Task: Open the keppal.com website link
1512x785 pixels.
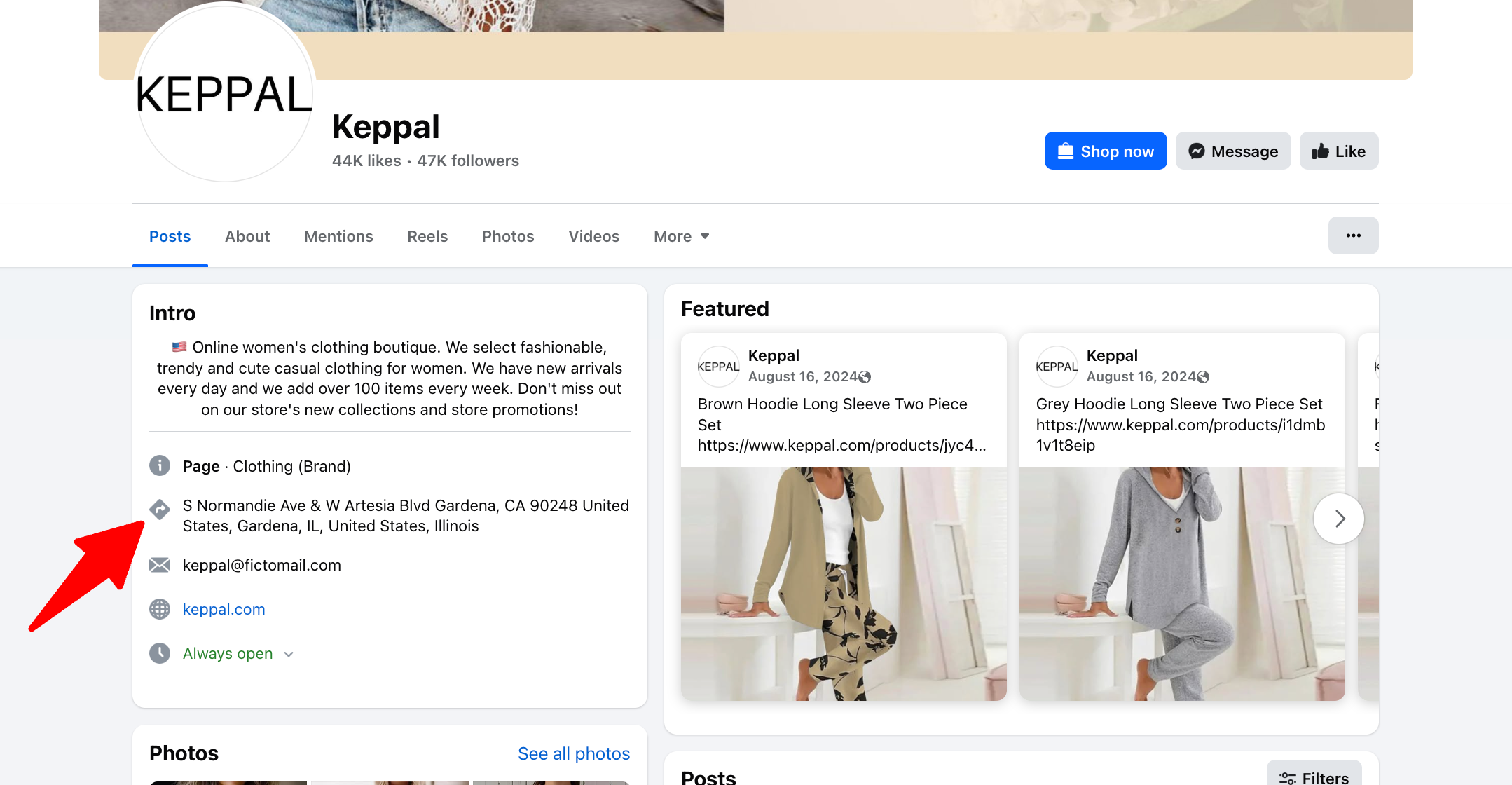Action: pyautogui.click(x=224, y=609)
